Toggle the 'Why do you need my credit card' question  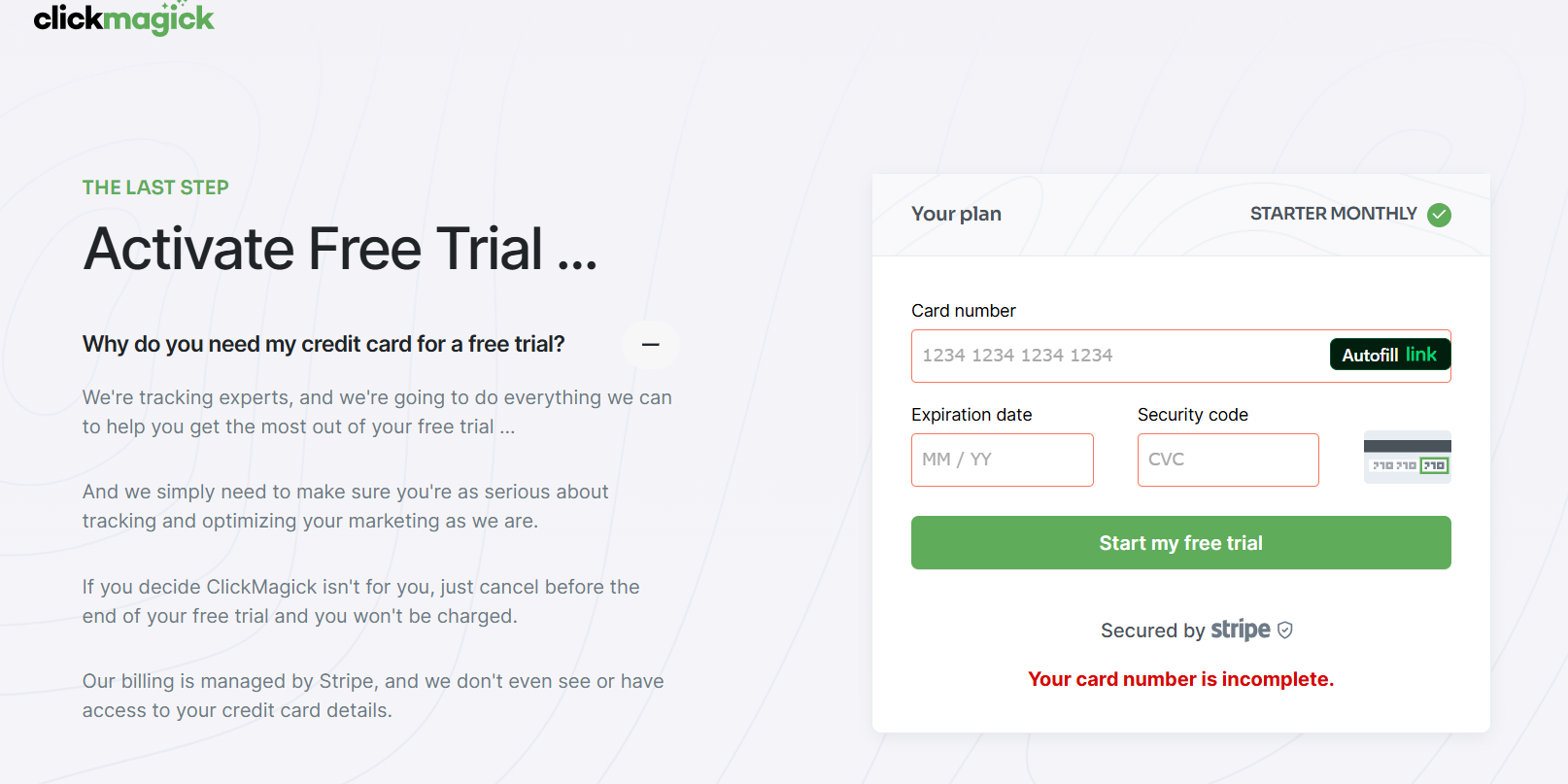coord(324,344)
